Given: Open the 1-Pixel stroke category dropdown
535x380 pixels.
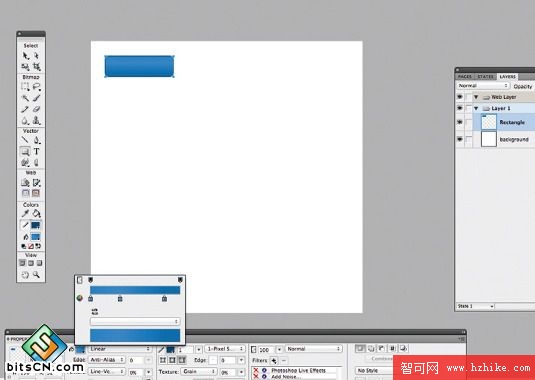Looking at the screenshot, I should coord(225,349).
